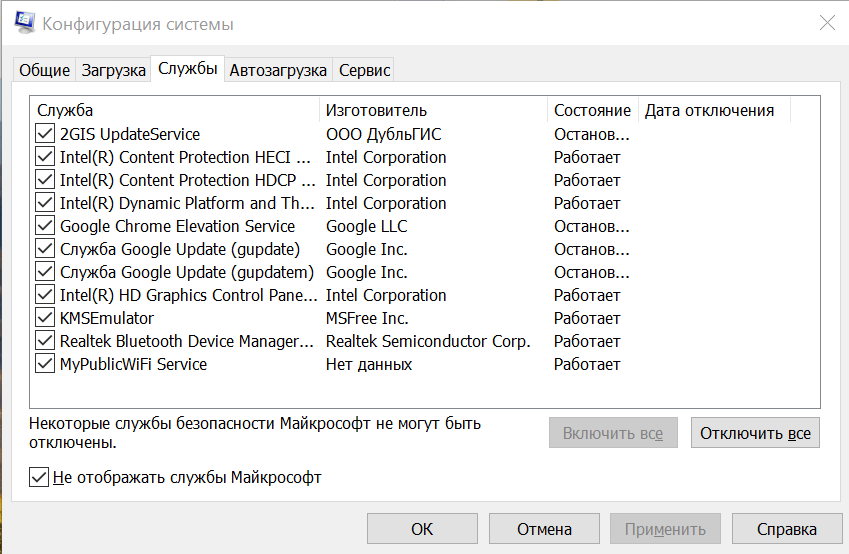The height and width of the screenshot is (554, 849).
Task: Open the Сервис tab
Action: point(364,70)
